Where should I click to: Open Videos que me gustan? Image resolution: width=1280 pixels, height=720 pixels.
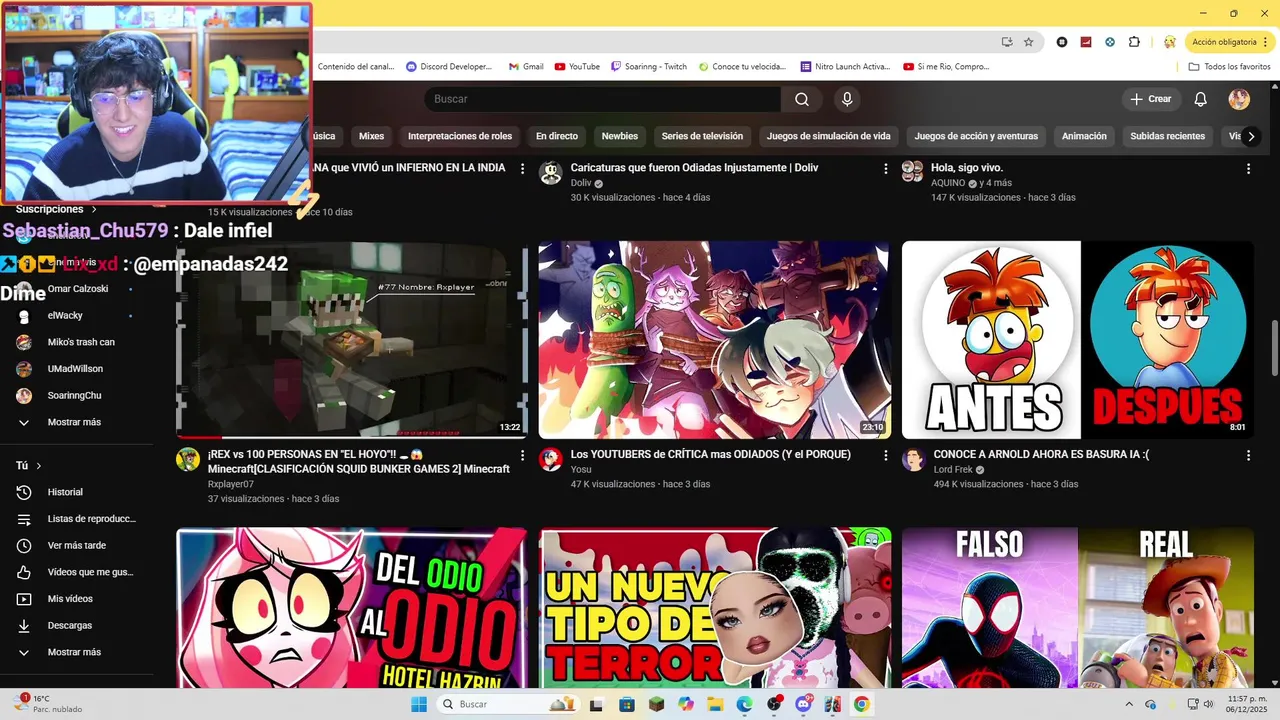click(78, 572)
